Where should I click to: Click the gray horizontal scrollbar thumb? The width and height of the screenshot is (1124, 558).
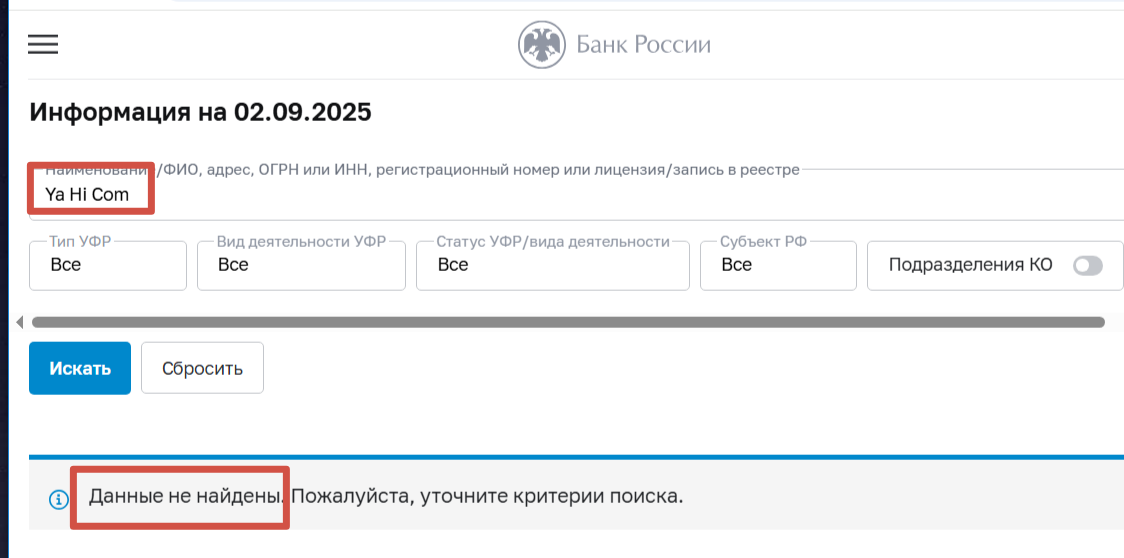[568, 322]
